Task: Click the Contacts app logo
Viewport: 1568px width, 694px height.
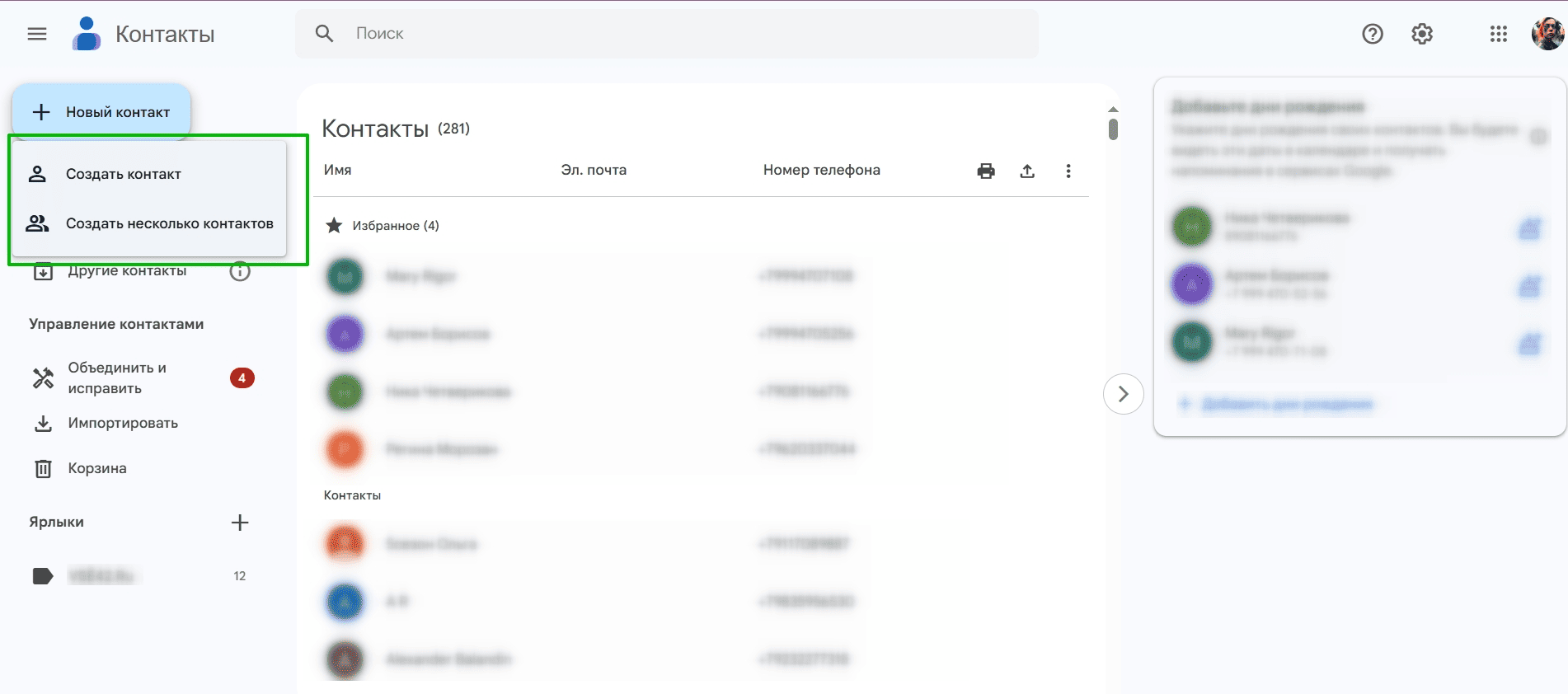Action: coord(87,34)
